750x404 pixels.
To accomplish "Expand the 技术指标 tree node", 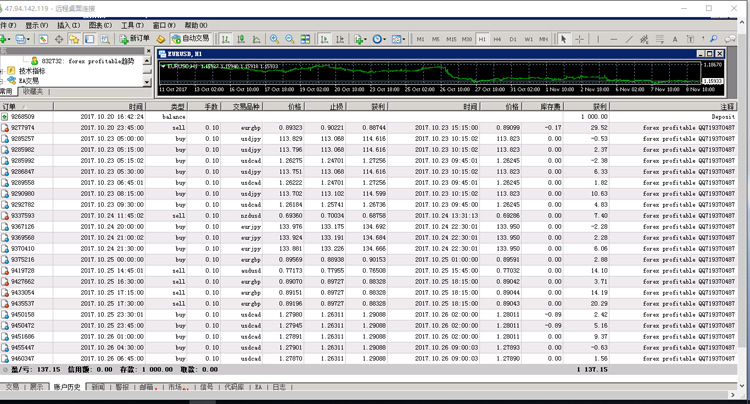I will pos(1,71).
